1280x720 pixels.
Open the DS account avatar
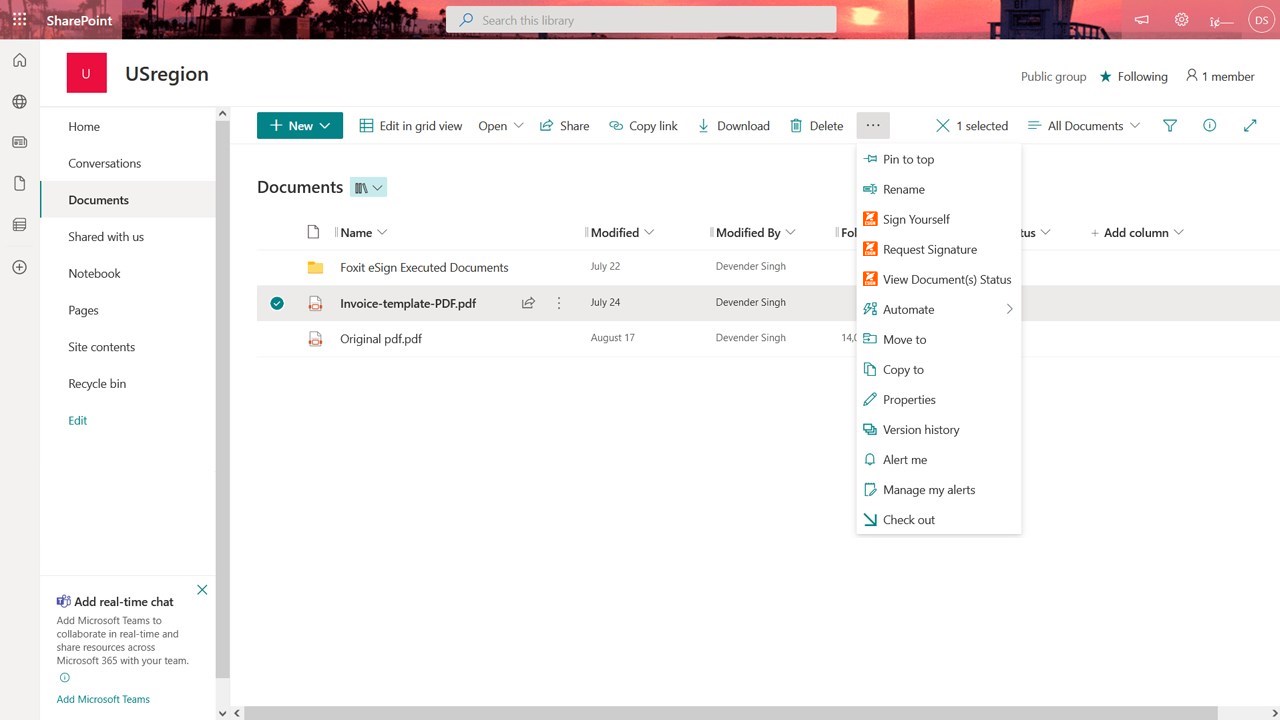pos(1260,20)
